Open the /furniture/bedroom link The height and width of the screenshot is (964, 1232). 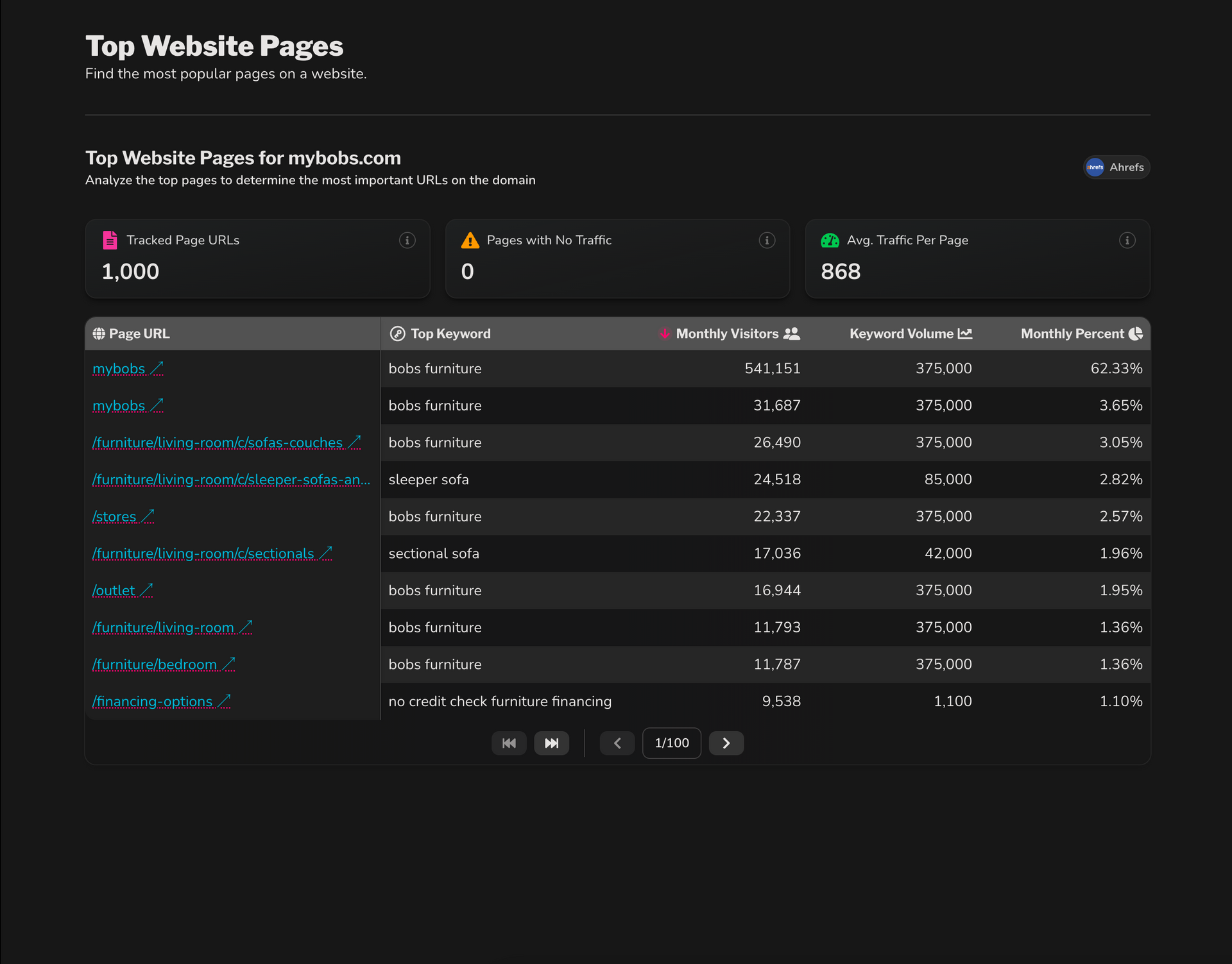tap(164, 664)
